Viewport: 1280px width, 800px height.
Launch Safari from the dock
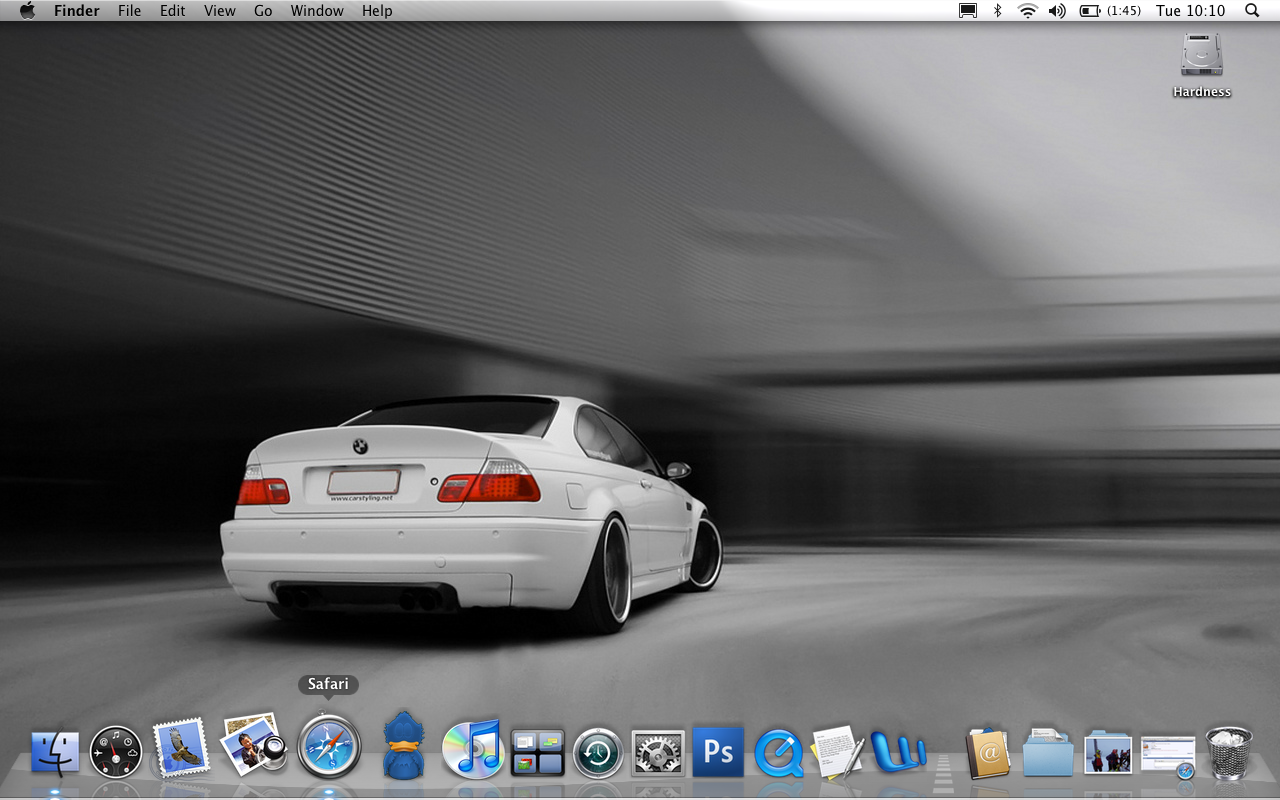click(x=328, y=747)
